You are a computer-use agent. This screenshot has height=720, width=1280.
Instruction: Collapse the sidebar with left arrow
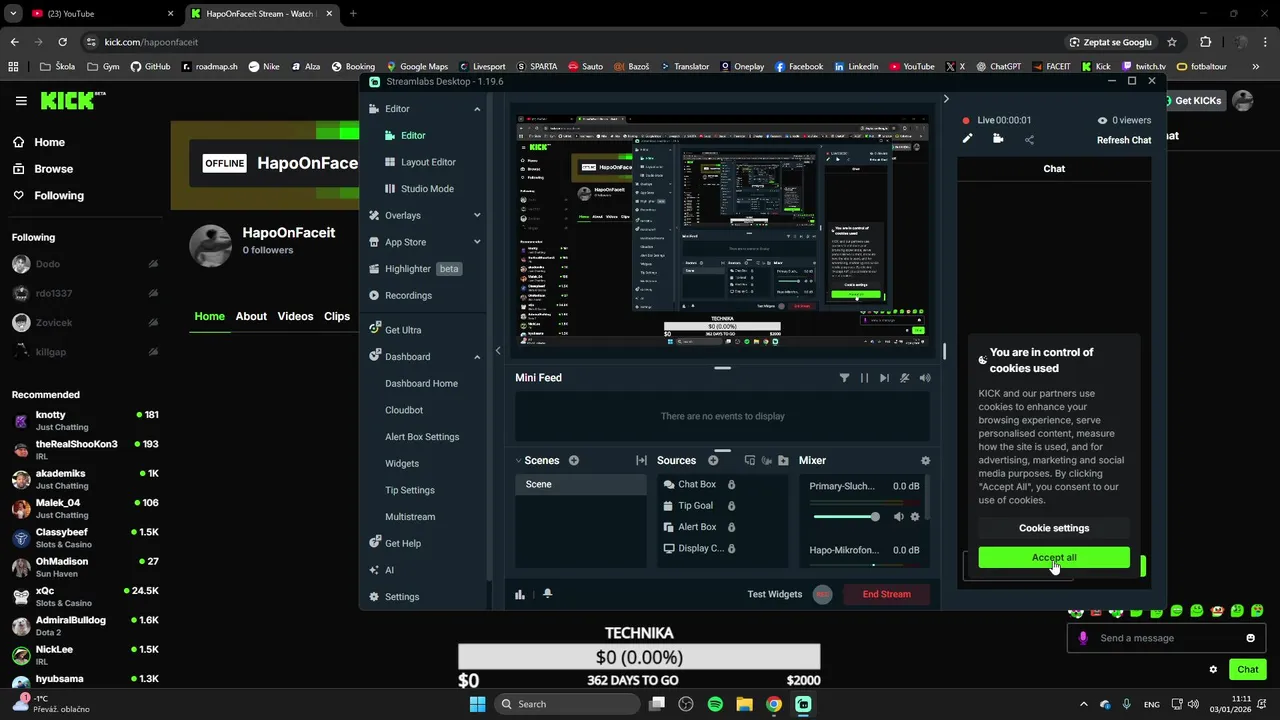click(498, 351)
